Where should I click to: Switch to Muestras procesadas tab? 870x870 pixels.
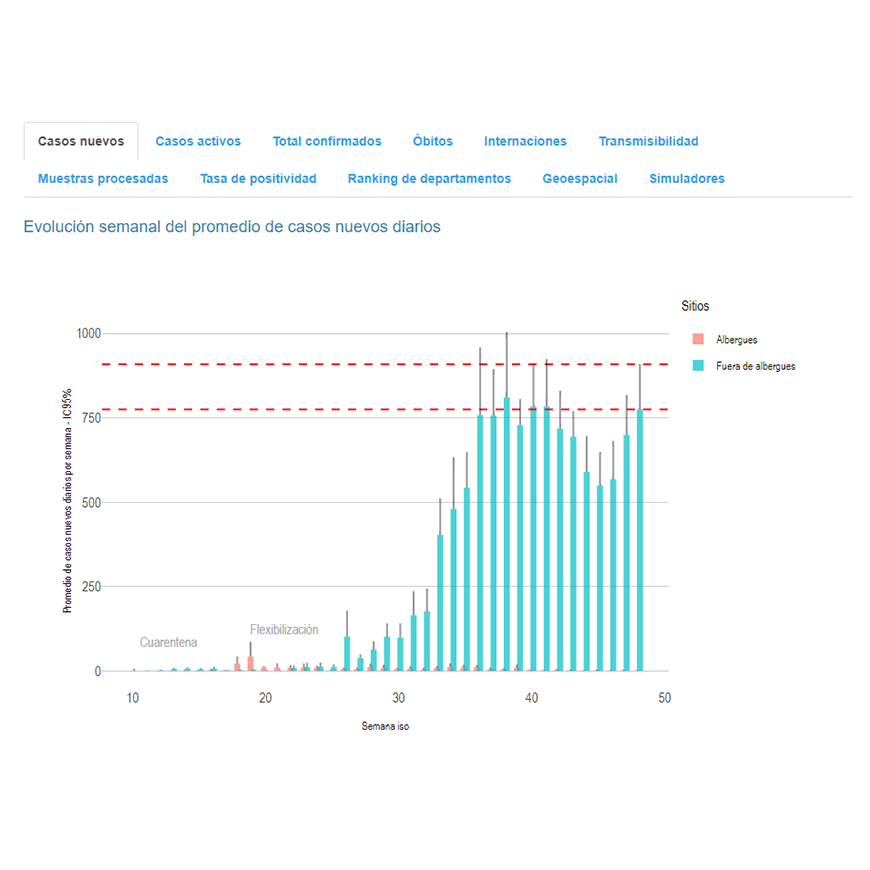tap(103, 179)
